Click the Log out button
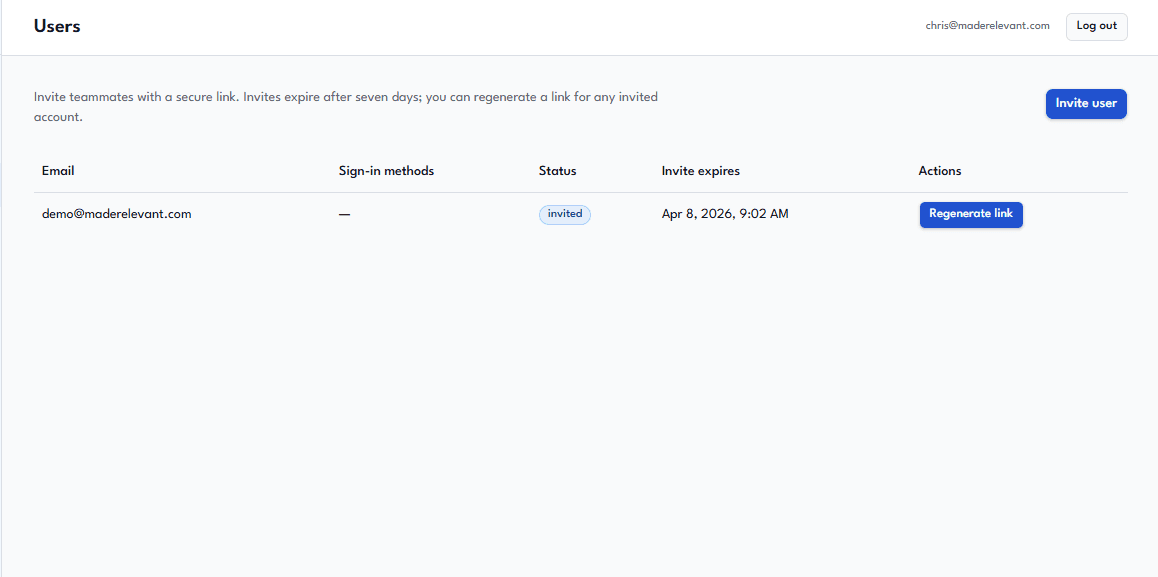Screen dimensions: 1158x577 point(1096,26)
